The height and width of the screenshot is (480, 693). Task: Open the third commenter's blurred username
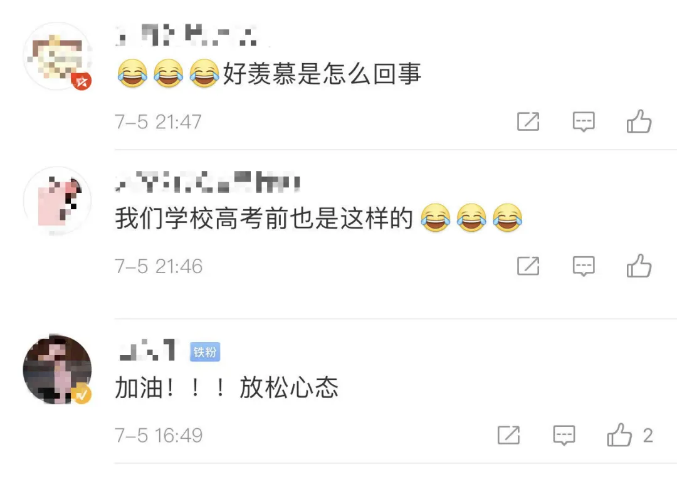pos(147,350)
